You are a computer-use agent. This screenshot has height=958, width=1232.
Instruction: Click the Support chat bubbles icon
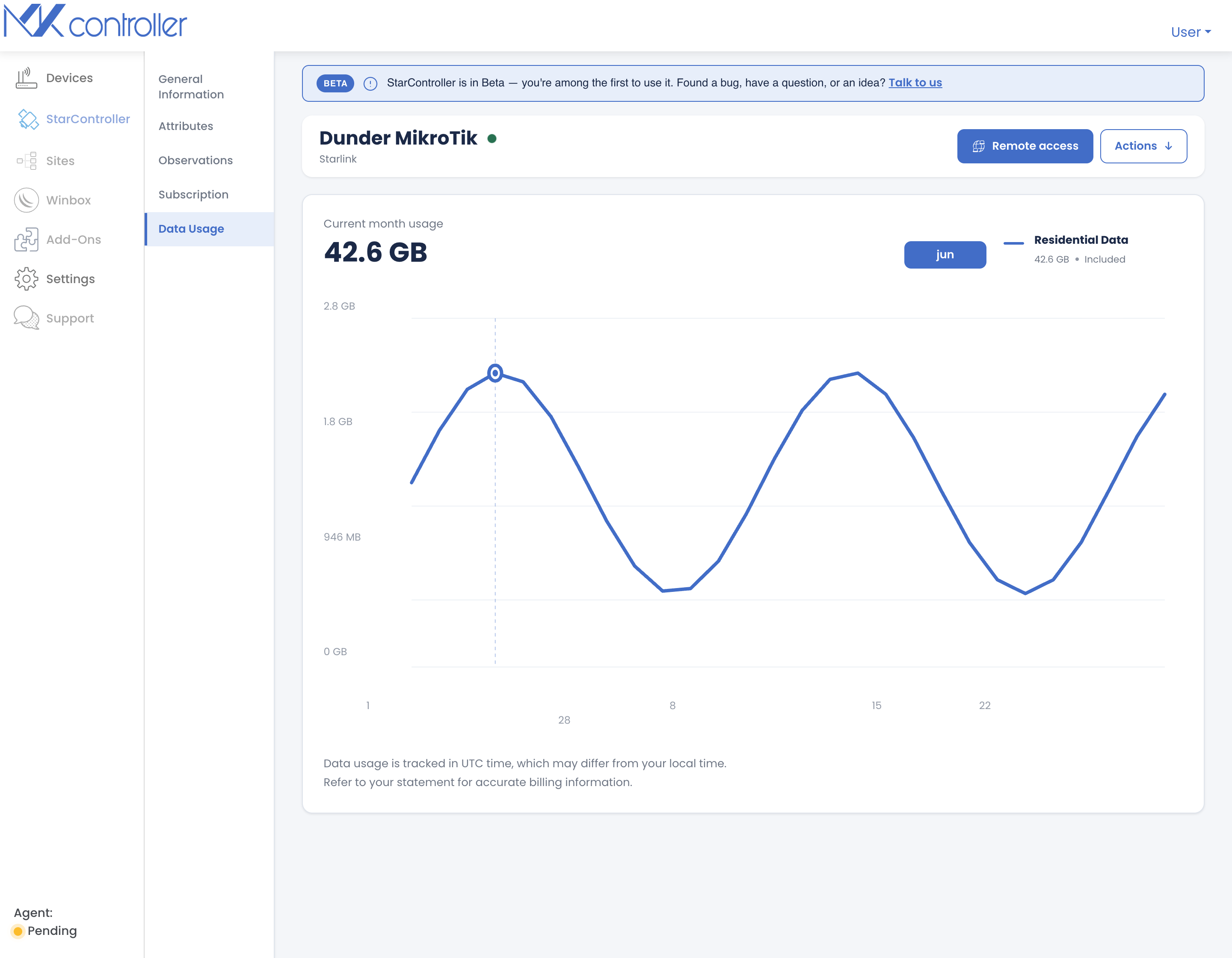27,318
